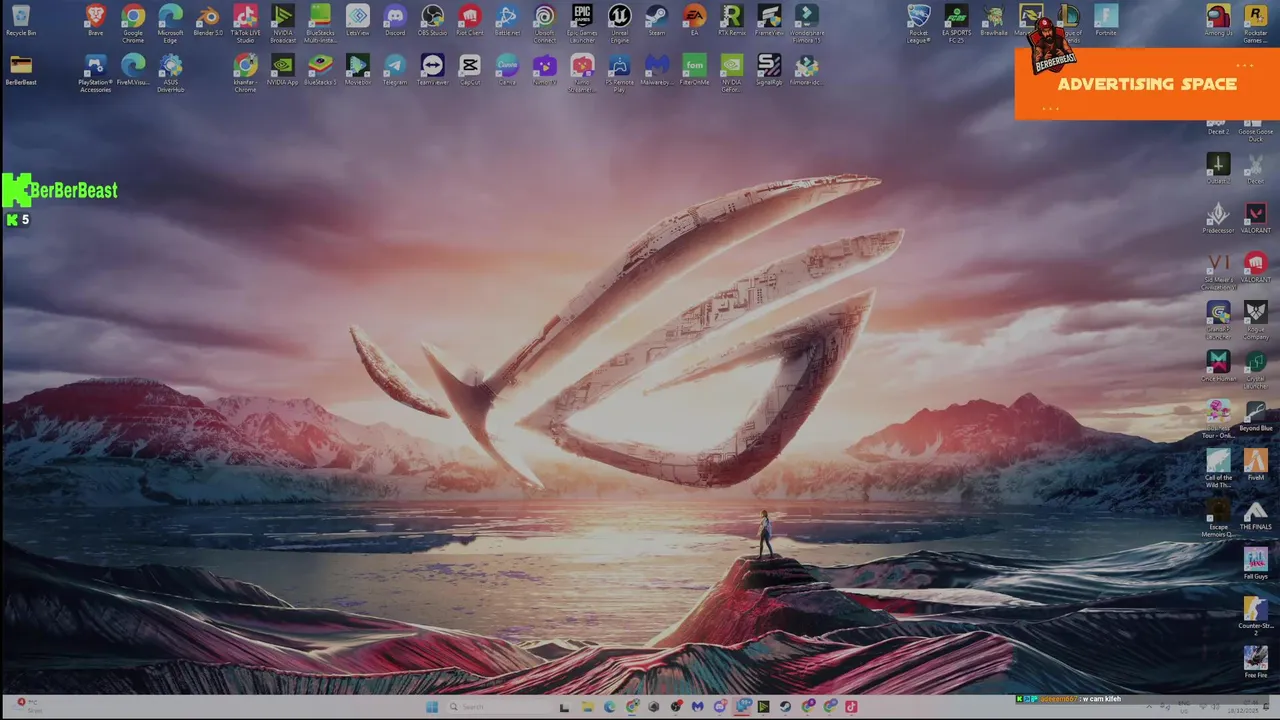Launch Among Us from the desktop
Viewport: 1280px width, 720px height.
pyautogui.click(x=1218, y=20)
